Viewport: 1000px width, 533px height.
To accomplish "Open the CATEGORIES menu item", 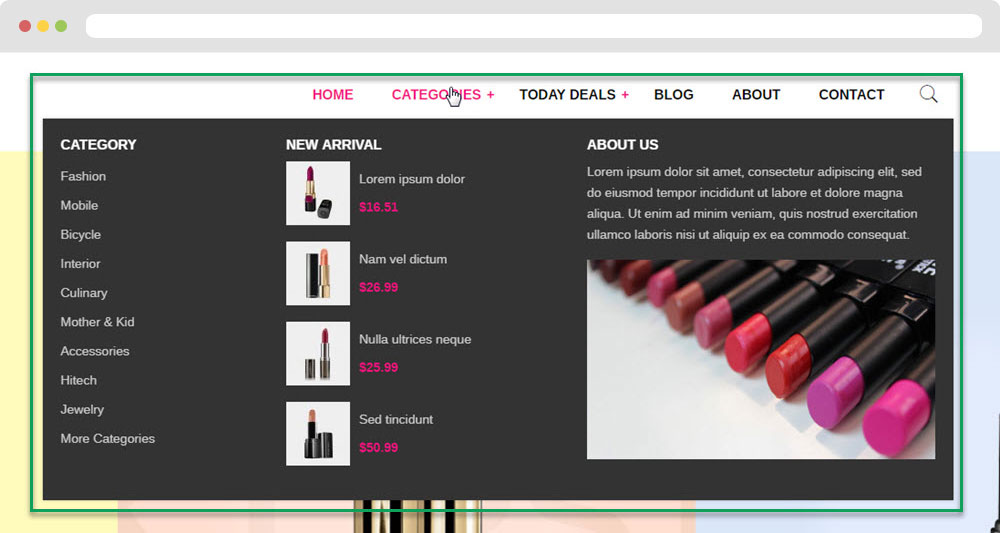I will click(436, 94).
